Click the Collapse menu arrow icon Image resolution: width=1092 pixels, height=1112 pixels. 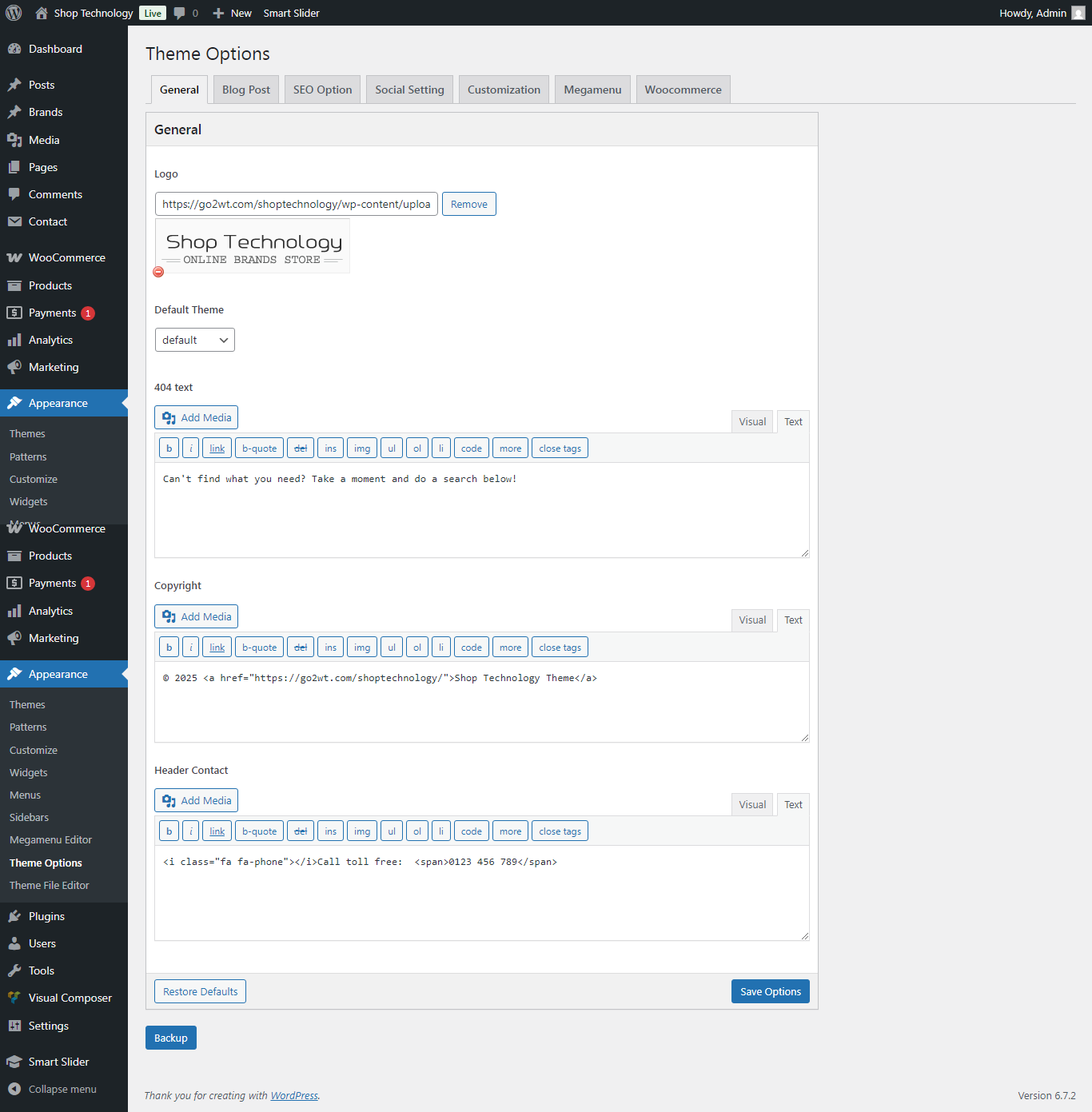[x=14, y=1089]
